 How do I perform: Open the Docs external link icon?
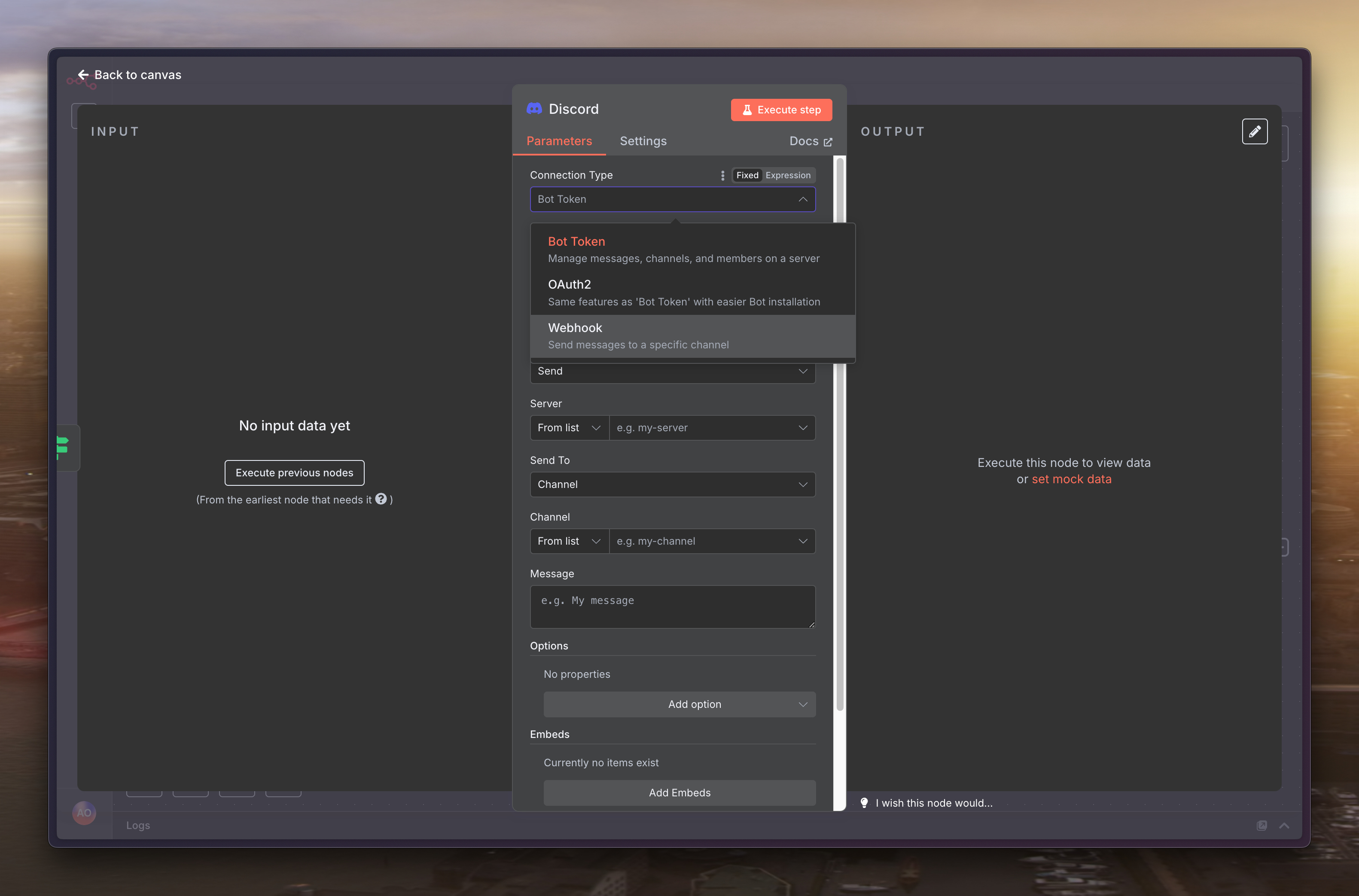point(828,142)
